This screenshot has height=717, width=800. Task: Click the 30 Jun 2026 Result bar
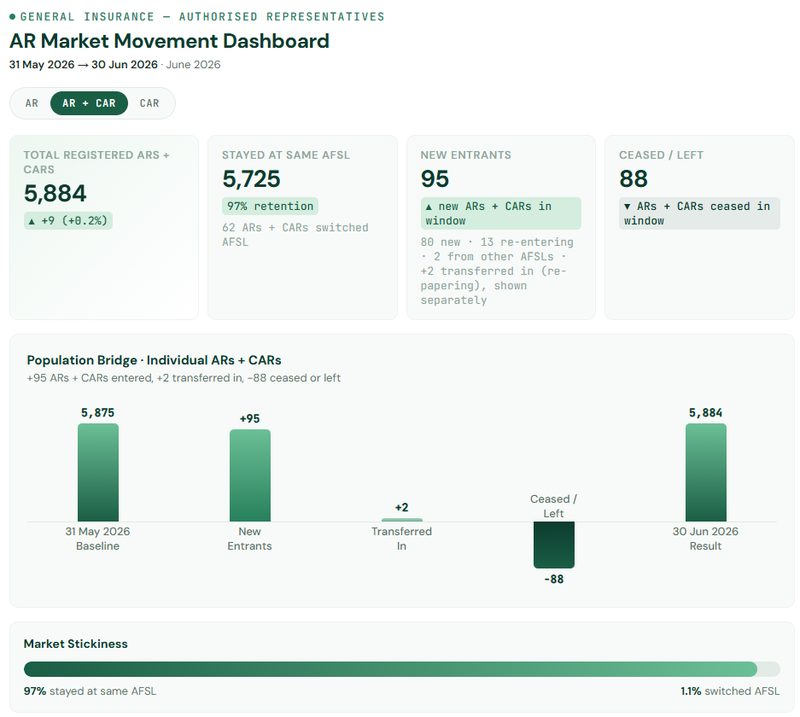(x=706, y=473)
